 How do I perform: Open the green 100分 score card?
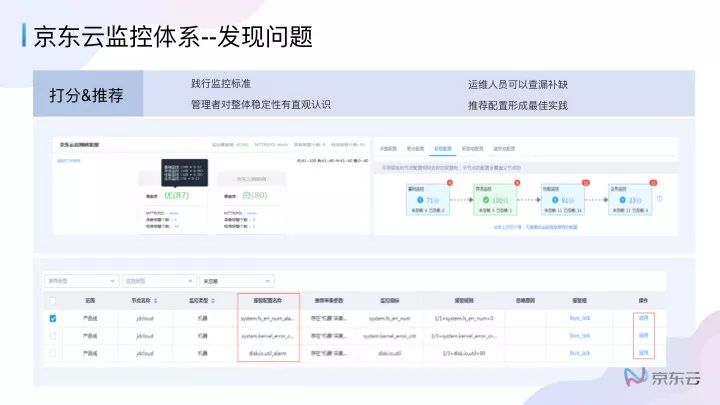pyautogui.click(x=495, y=200)
